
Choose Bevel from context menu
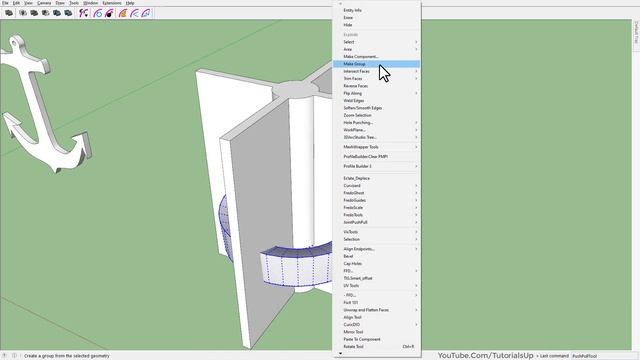tap(376, 256)
